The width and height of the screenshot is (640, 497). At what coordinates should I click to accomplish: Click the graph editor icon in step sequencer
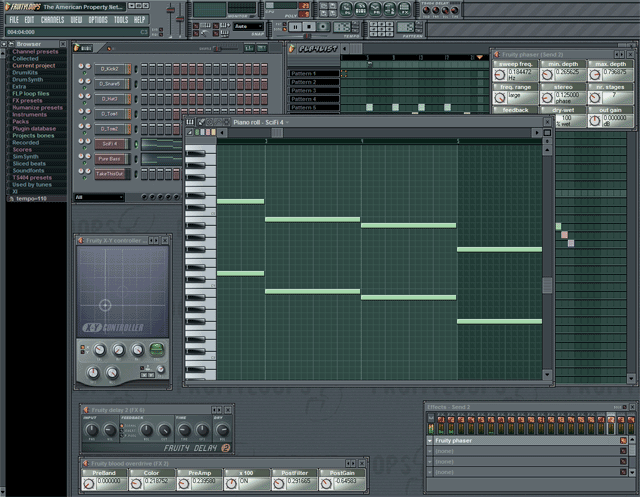tap(249, 48)
